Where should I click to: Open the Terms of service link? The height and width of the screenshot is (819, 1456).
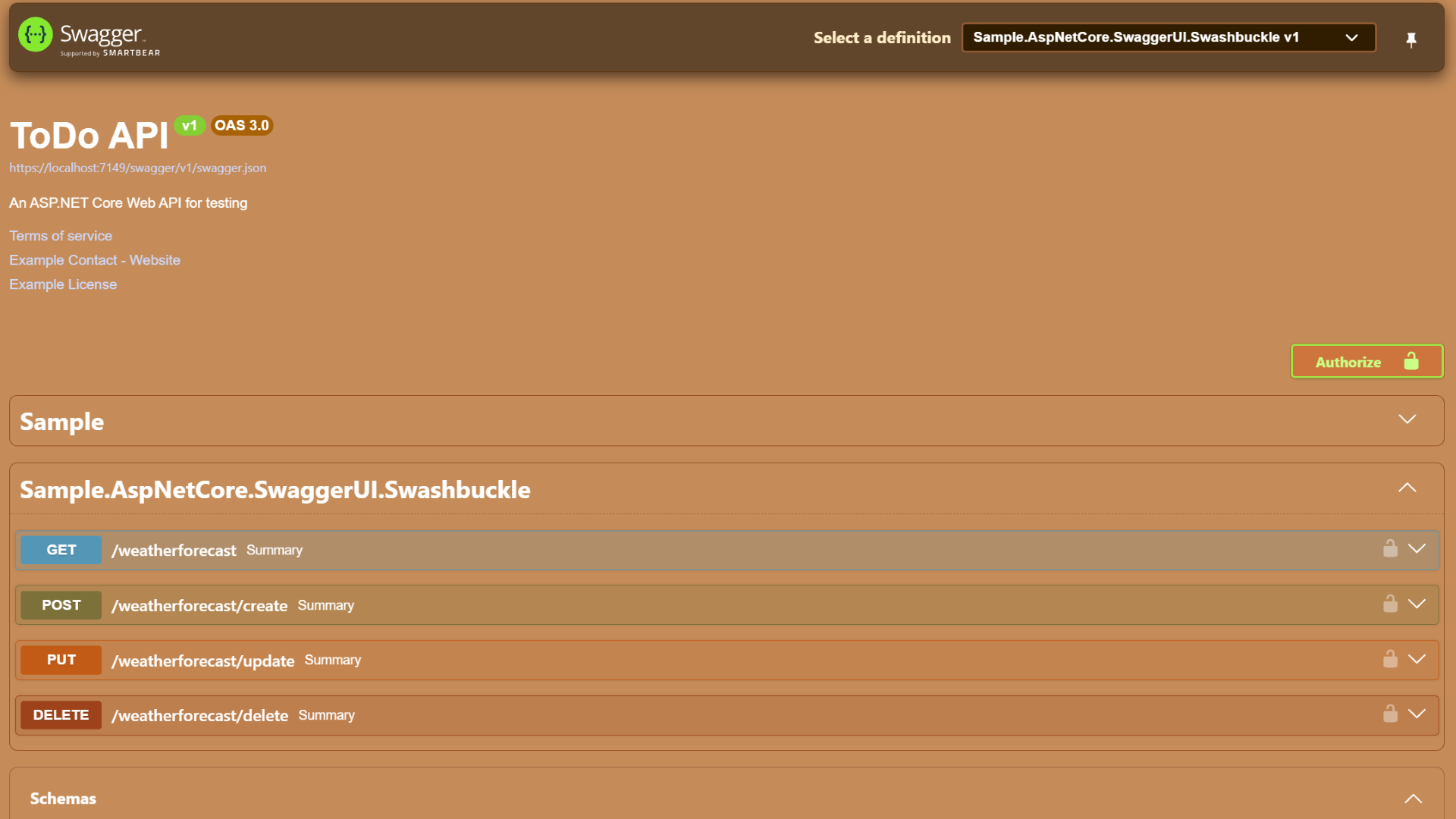[61, 236]
